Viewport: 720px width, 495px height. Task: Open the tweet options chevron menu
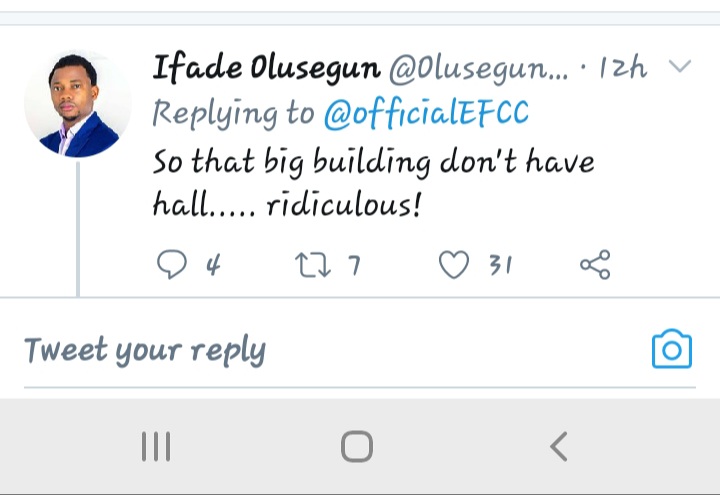tap(679, 68)
